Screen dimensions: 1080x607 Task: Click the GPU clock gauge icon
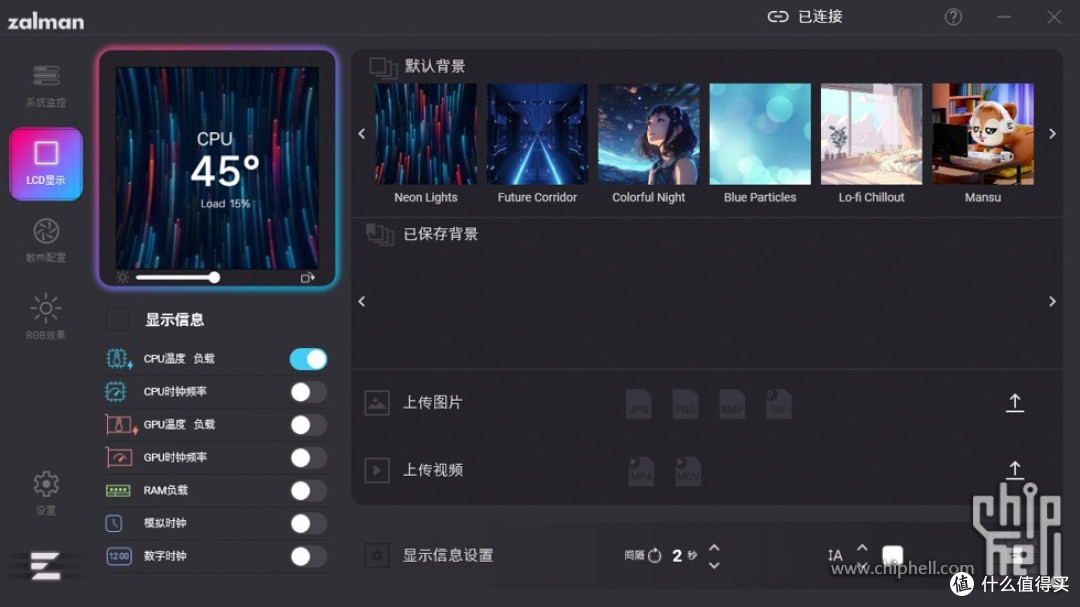[x=118, y=457]
